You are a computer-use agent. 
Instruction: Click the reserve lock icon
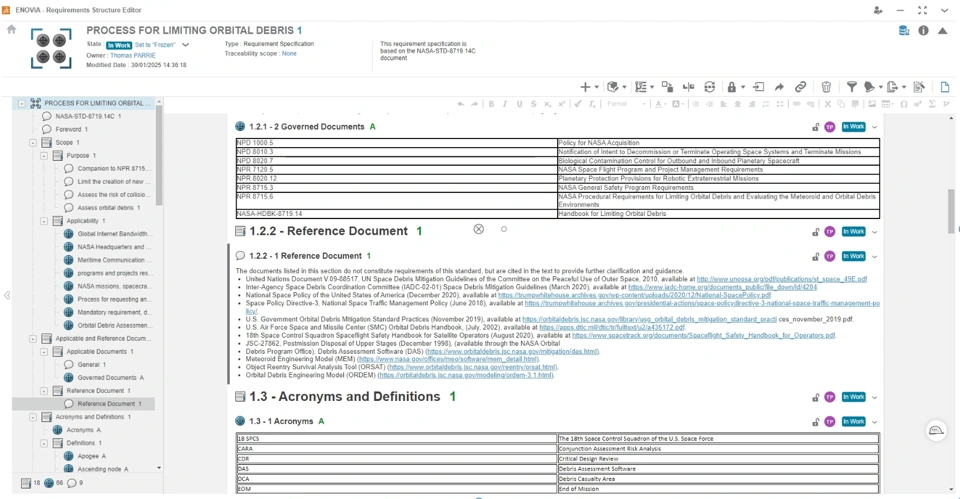click(x=731, y=87)
